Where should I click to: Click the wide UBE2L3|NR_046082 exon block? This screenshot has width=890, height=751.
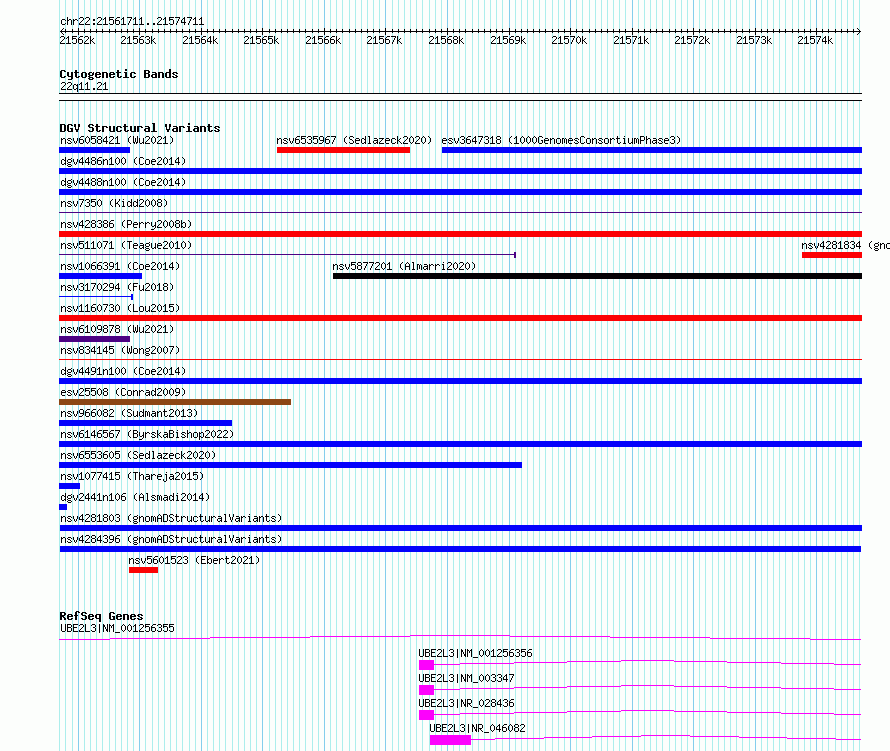pyautogui.click(x=450, y=740)
